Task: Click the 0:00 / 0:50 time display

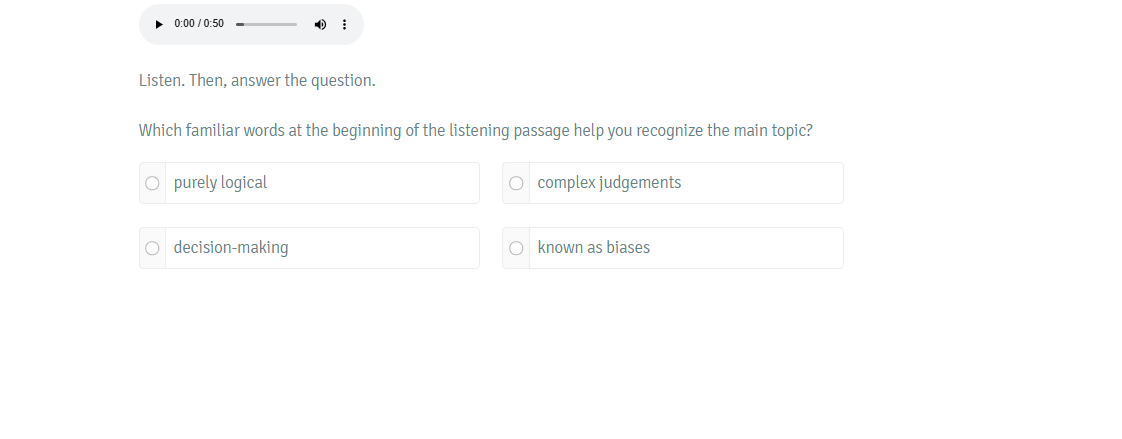Action: pyautogui.click(x=199, y=24)
